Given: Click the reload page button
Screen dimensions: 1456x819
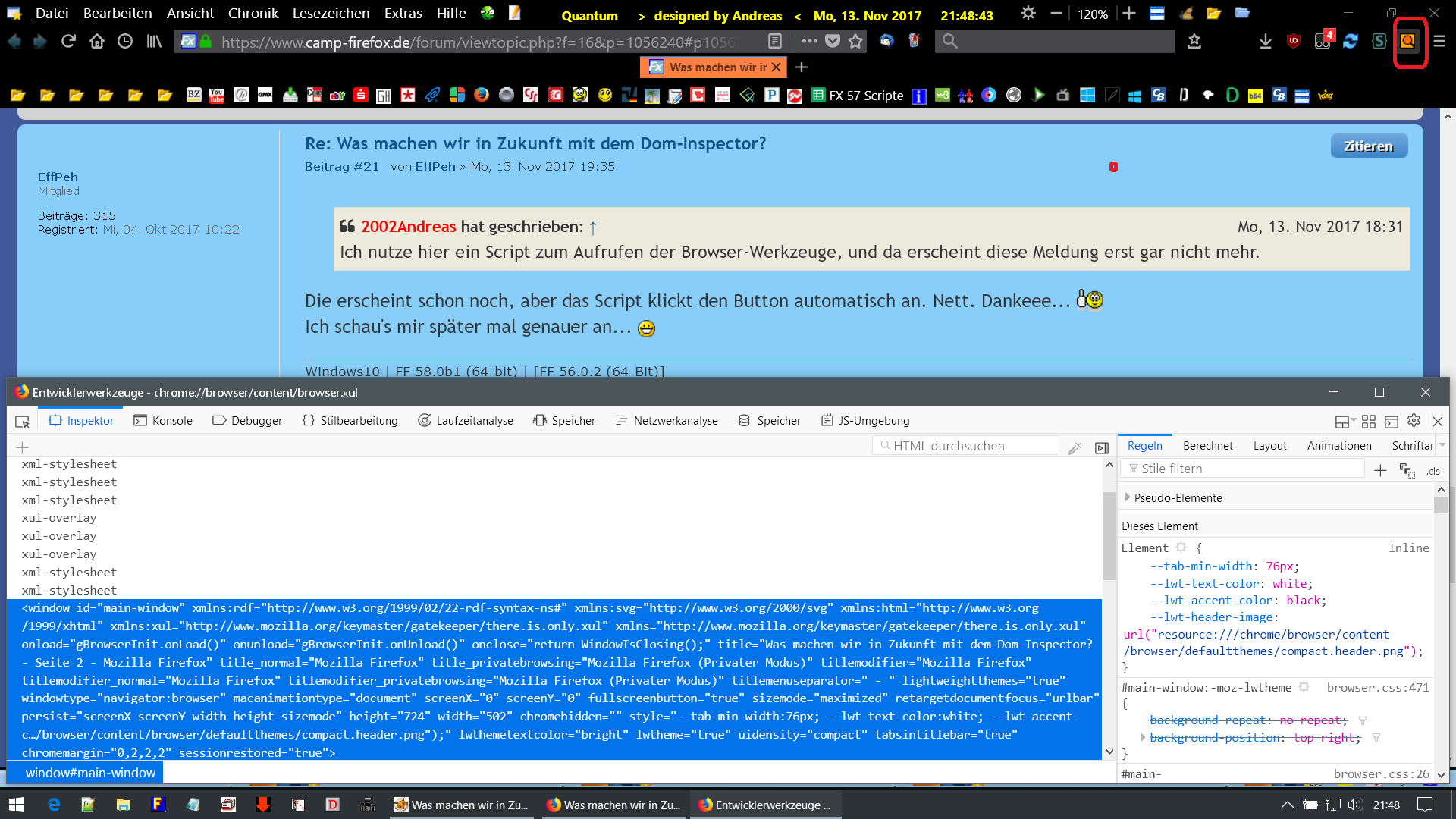Looking at the screenshot, I should tap(68, 42).
